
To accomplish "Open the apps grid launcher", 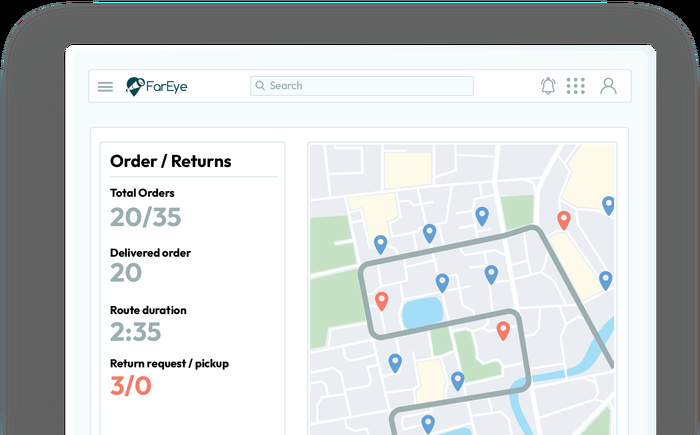I will click(x=576, y=86).
